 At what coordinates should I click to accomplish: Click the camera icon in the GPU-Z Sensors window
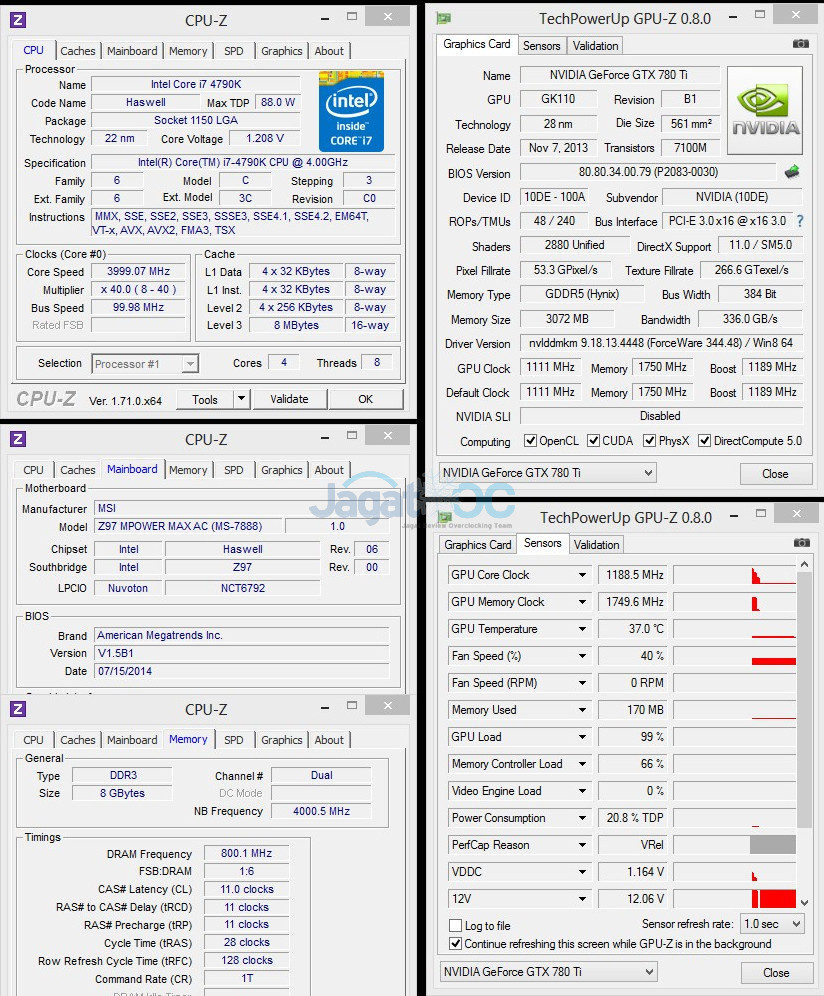point(801,543)
